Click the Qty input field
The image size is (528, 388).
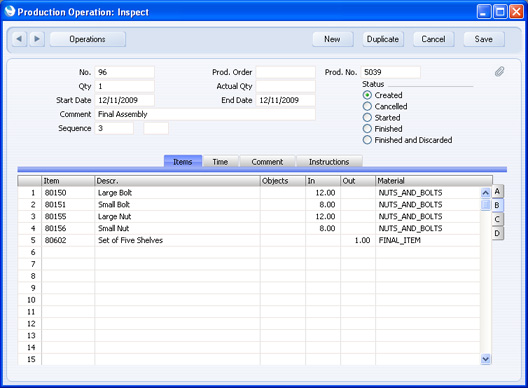point(125,86)
